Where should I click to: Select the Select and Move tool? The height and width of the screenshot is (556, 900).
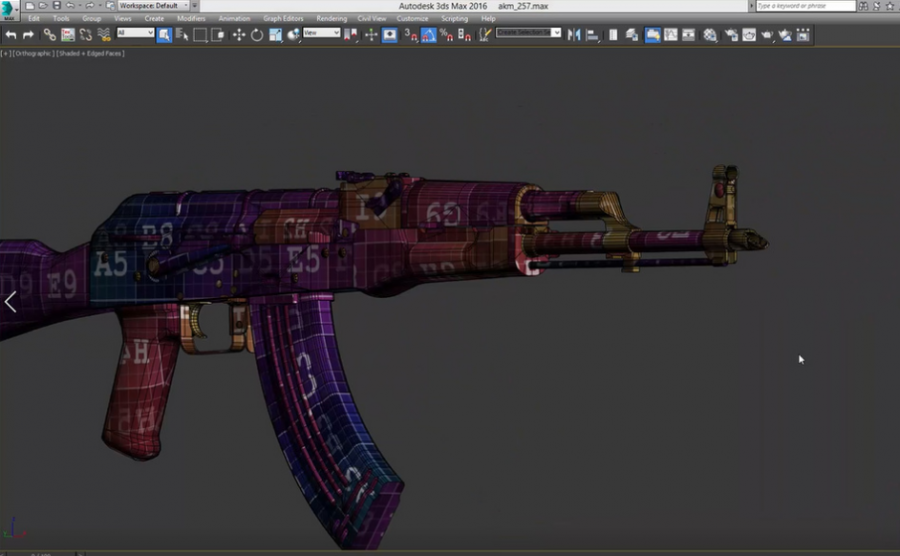tap(239, 35)
